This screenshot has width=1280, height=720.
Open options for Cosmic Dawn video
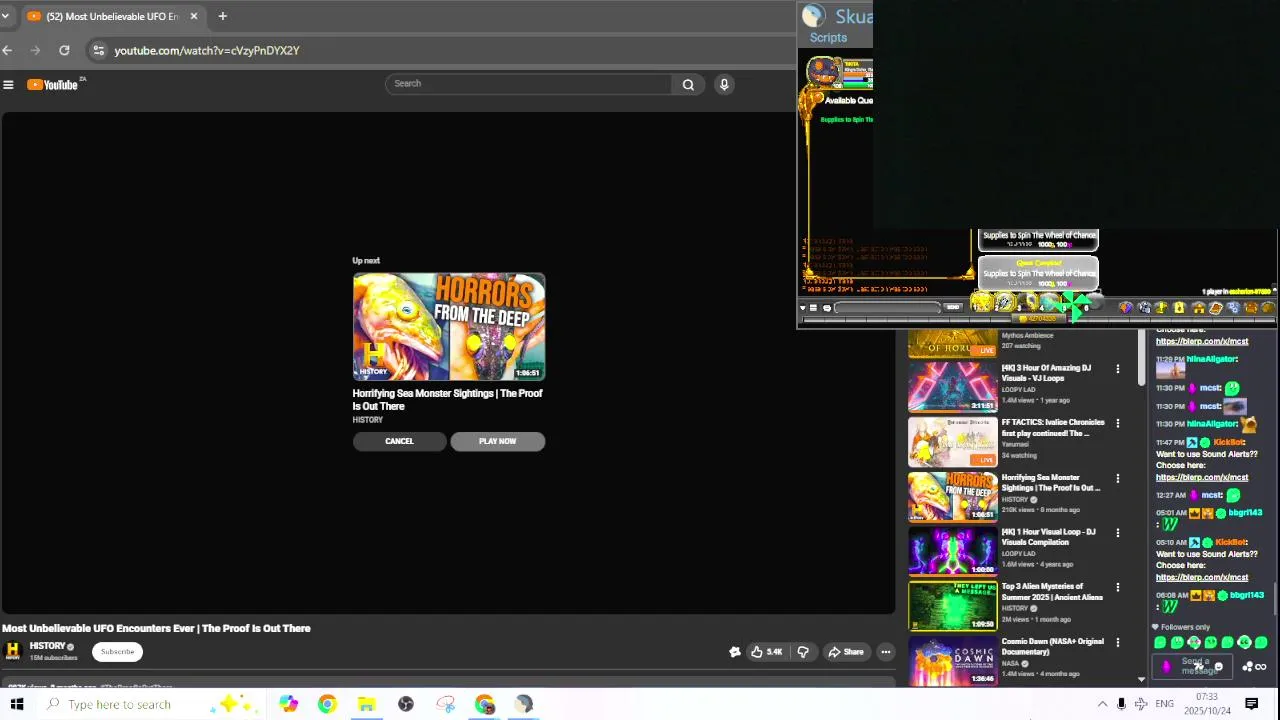pyautogui.click(x=1117, y=643)
